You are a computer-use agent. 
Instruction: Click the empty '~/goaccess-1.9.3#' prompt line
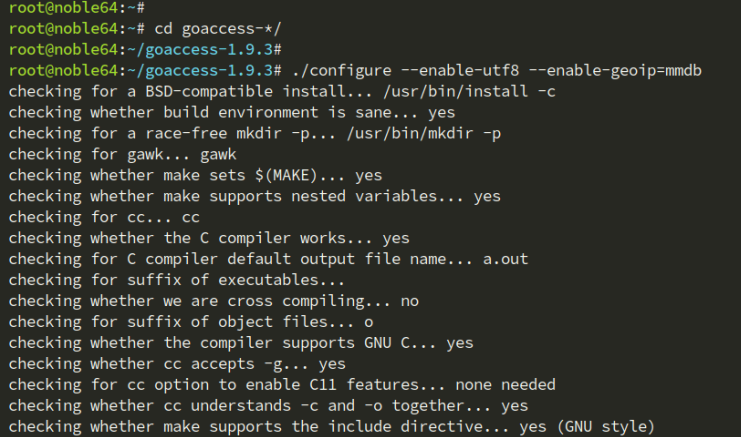click(146, 49)
